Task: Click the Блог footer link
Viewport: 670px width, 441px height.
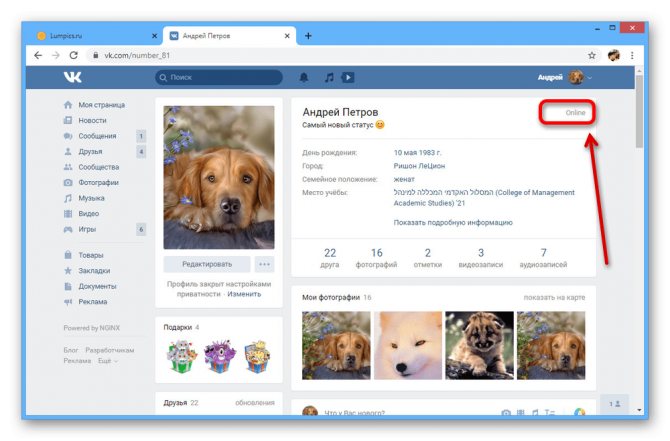Action: [x=71, y=350]
